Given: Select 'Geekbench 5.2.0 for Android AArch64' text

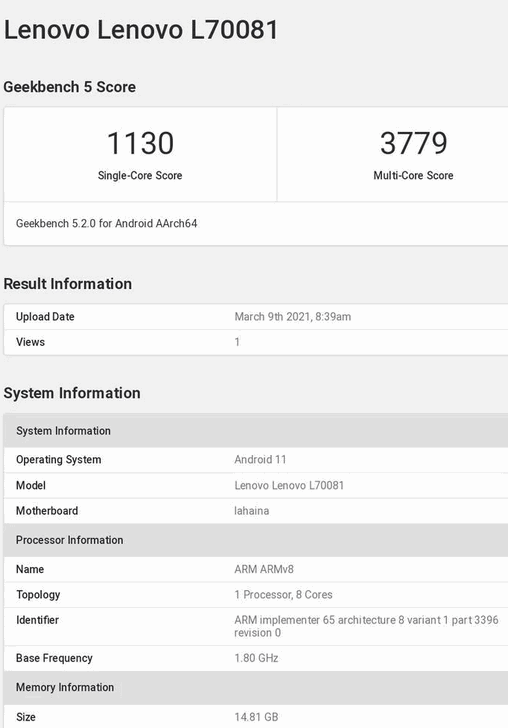Looking at the screenshot, I should coord(106,223).
